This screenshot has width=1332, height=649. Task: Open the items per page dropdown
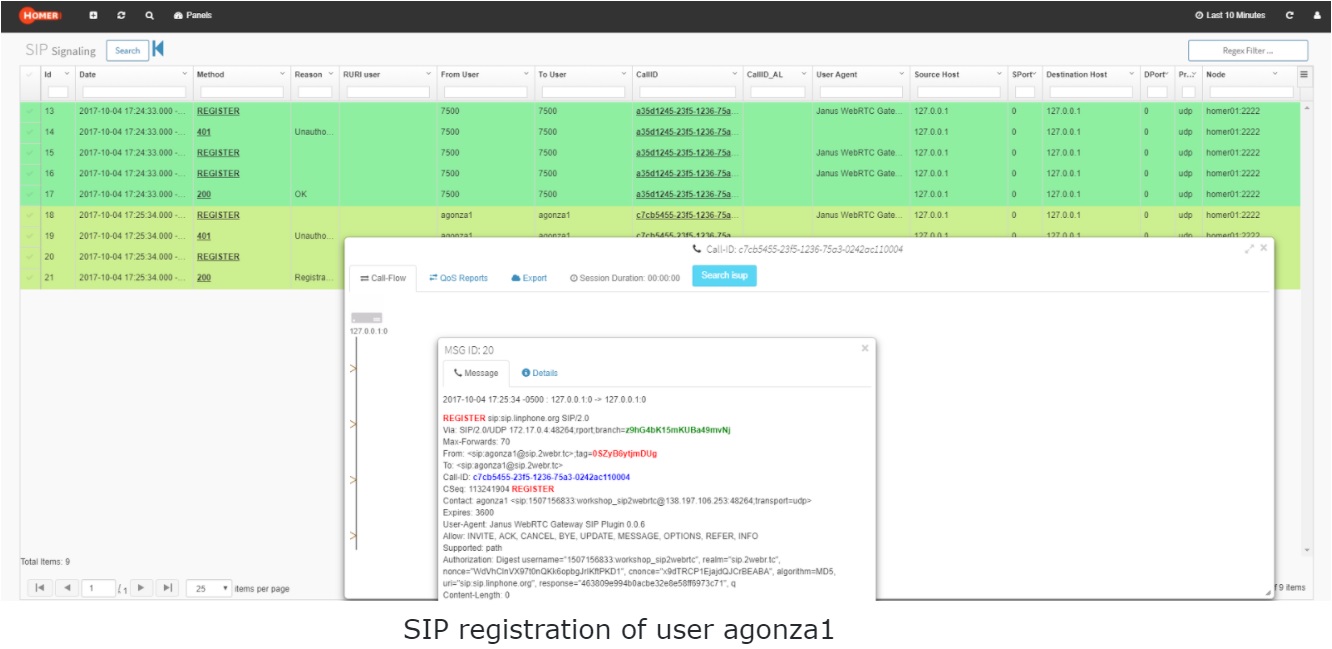[x=209, y=588]
